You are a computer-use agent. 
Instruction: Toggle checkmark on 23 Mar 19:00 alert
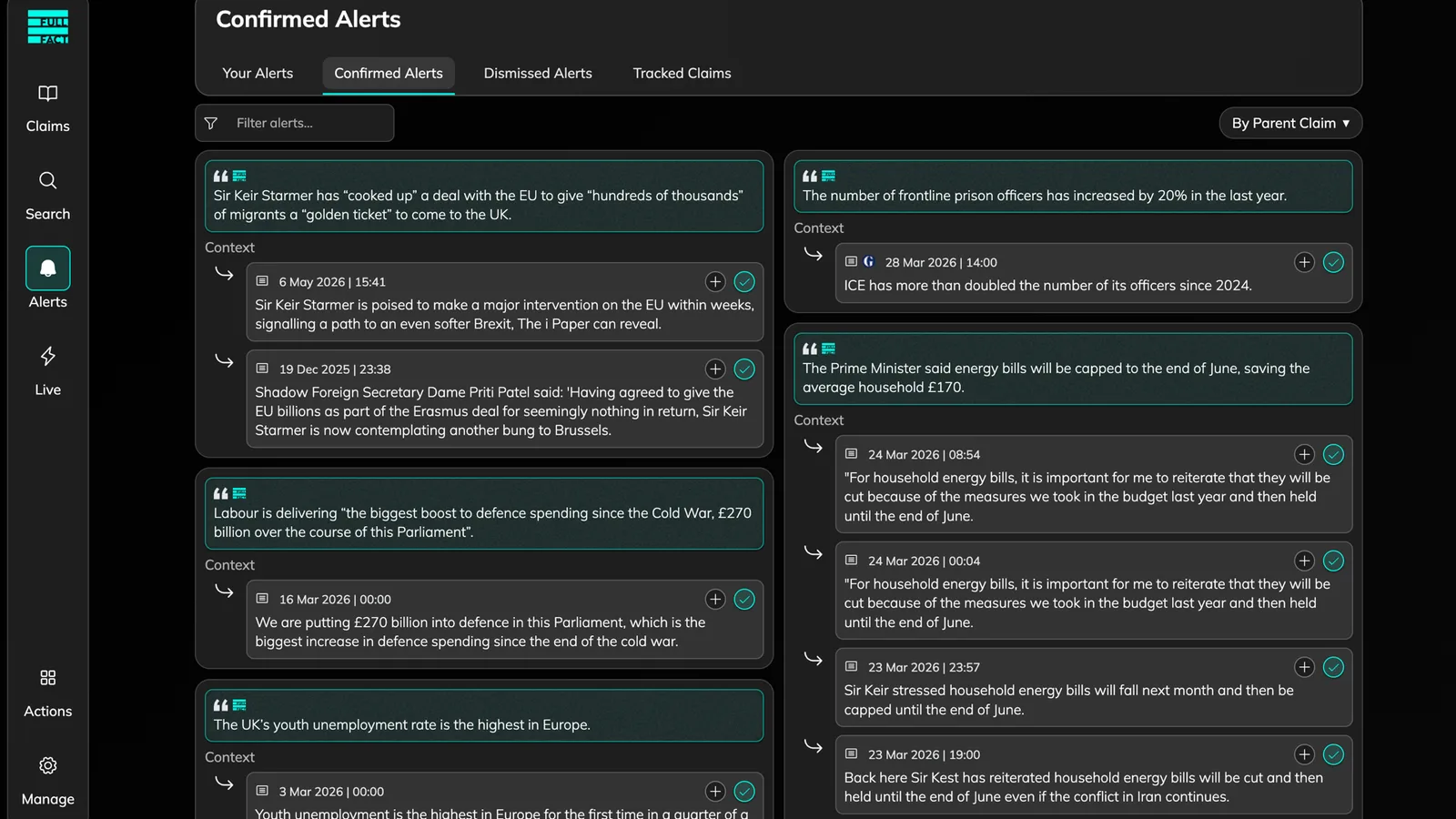coord(1333,755)
